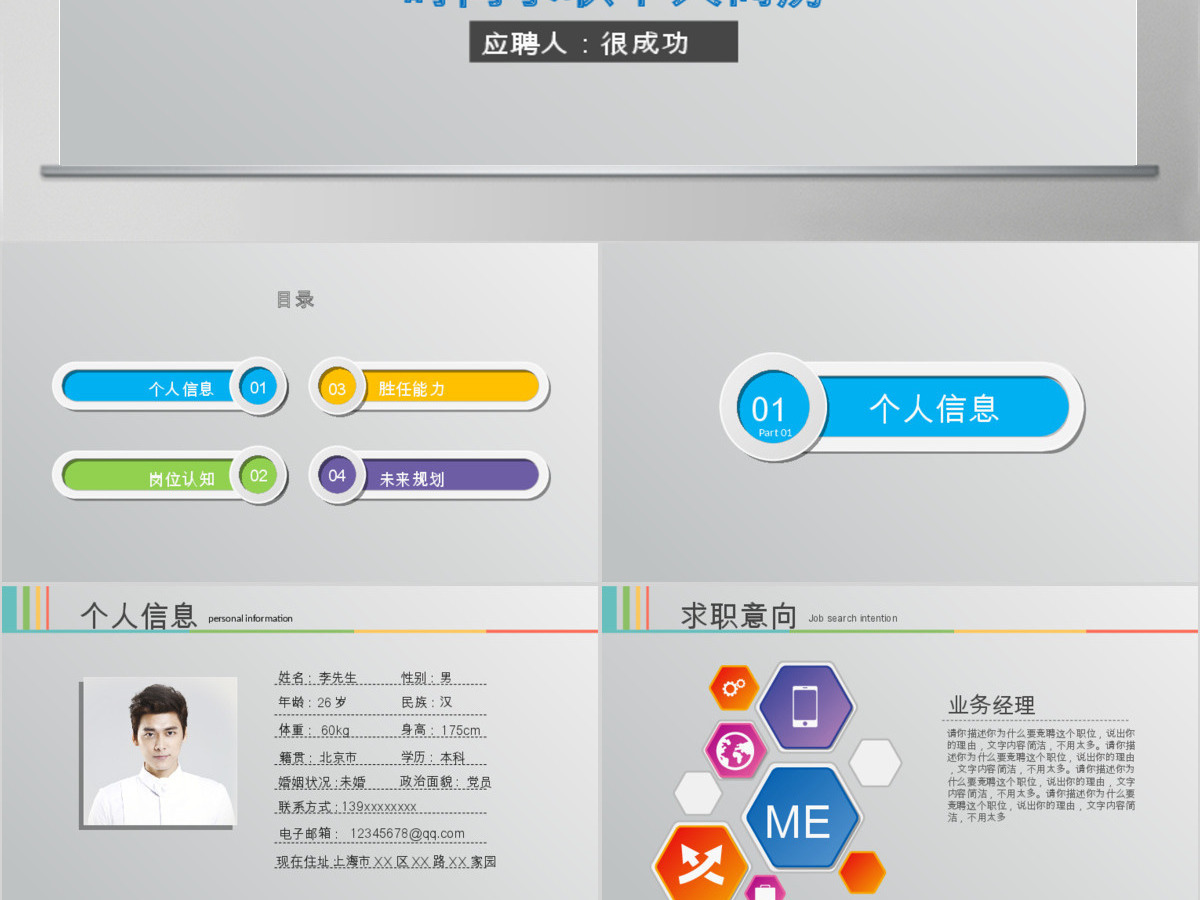Open the green 岗位认知 contents item
1200x900 pixels.
(x=169, y=475)
